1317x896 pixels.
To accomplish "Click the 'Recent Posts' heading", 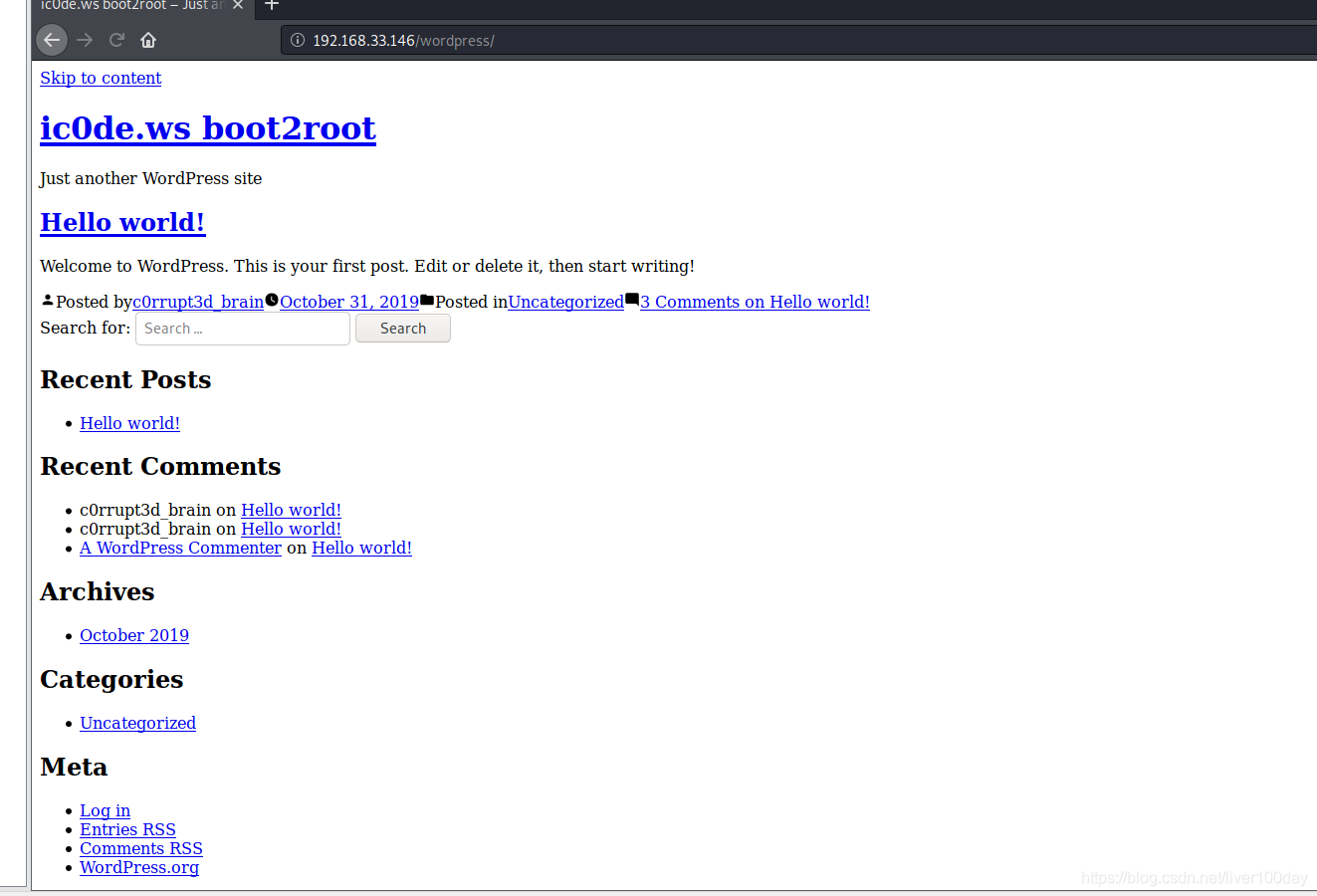I will 125,379.
